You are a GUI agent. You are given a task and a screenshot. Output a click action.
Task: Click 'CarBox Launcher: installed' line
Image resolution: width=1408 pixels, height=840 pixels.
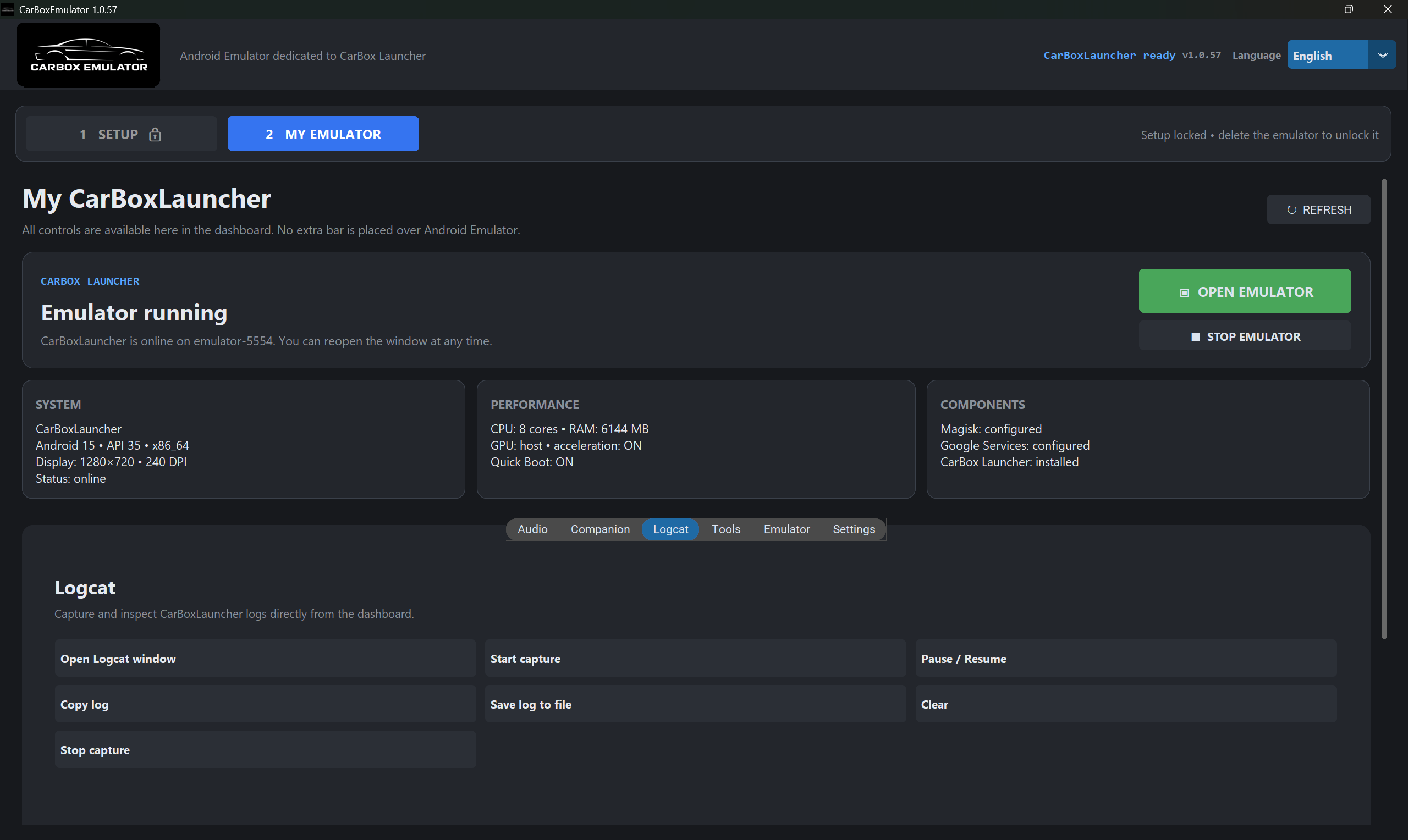coord(1009,461)
